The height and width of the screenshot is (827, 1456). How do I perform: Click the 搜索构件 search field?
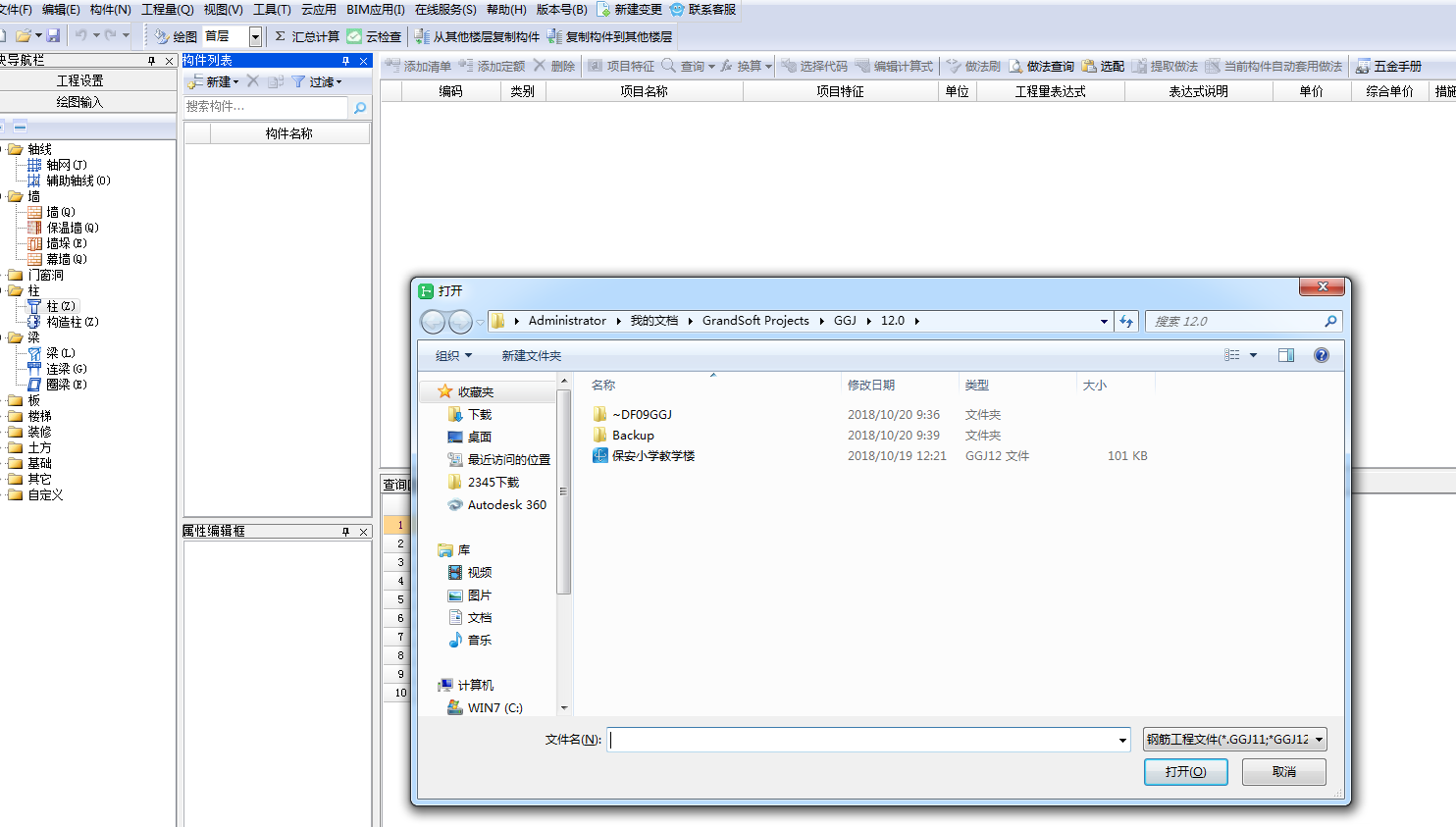(x=266, y=107)
